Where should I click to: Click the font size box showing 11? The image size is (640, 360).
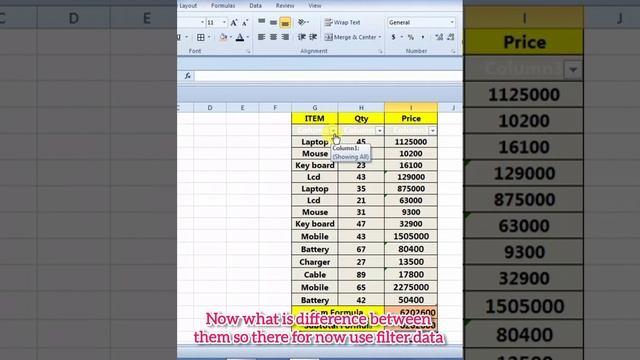(x=213, y=22)
